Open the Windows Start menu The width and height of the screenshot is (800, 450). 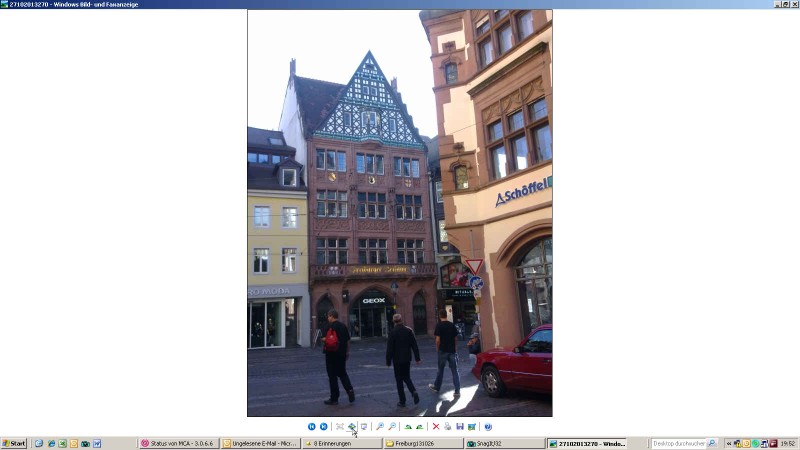[14, 443]
